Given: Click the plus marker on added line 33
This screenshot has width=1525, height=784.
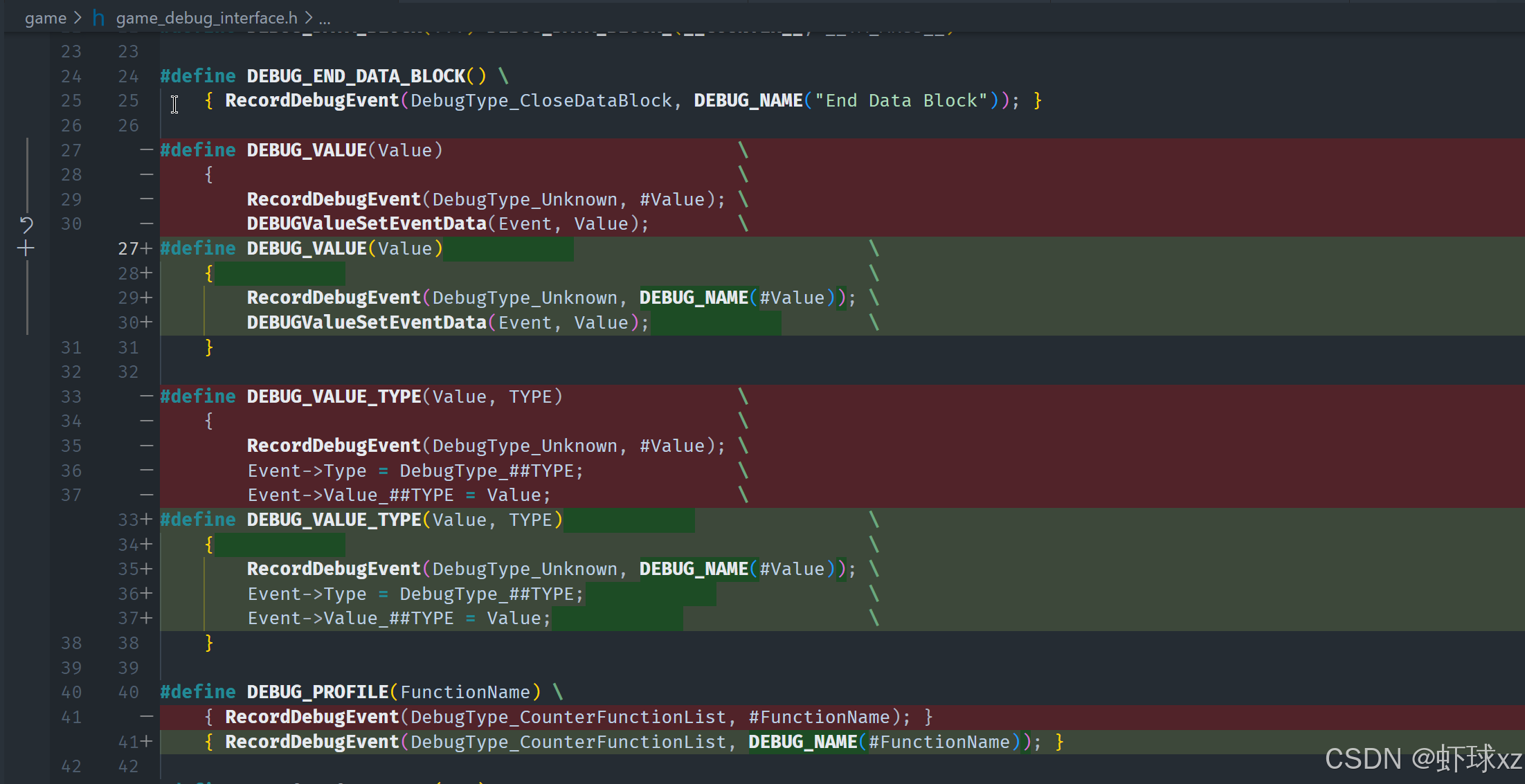Looking at the screenshot, I should [x=145, y=520].
